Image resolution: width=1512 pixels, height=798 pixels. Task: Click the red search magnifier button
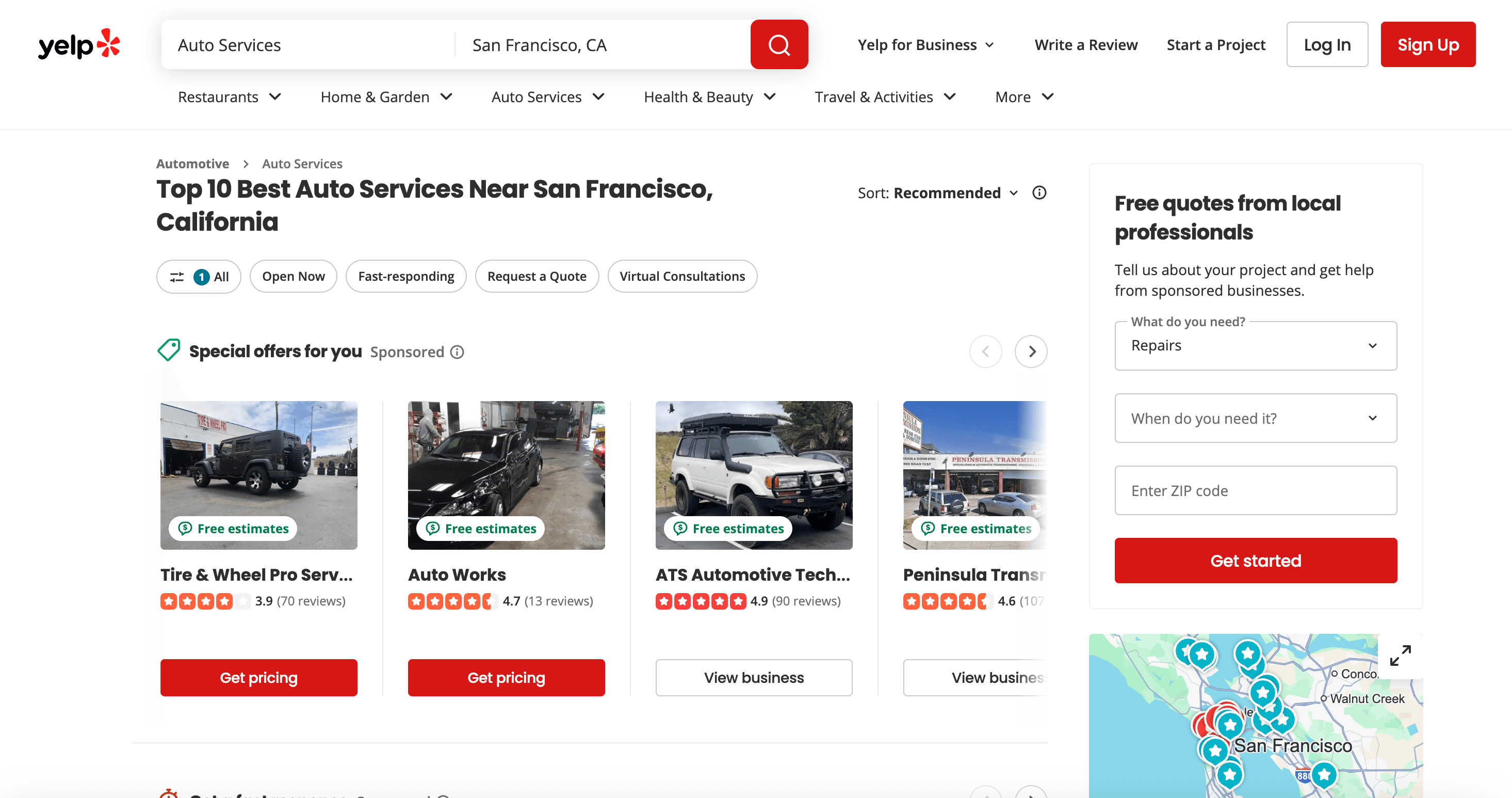pyautogui.click(x=779, y=44)
